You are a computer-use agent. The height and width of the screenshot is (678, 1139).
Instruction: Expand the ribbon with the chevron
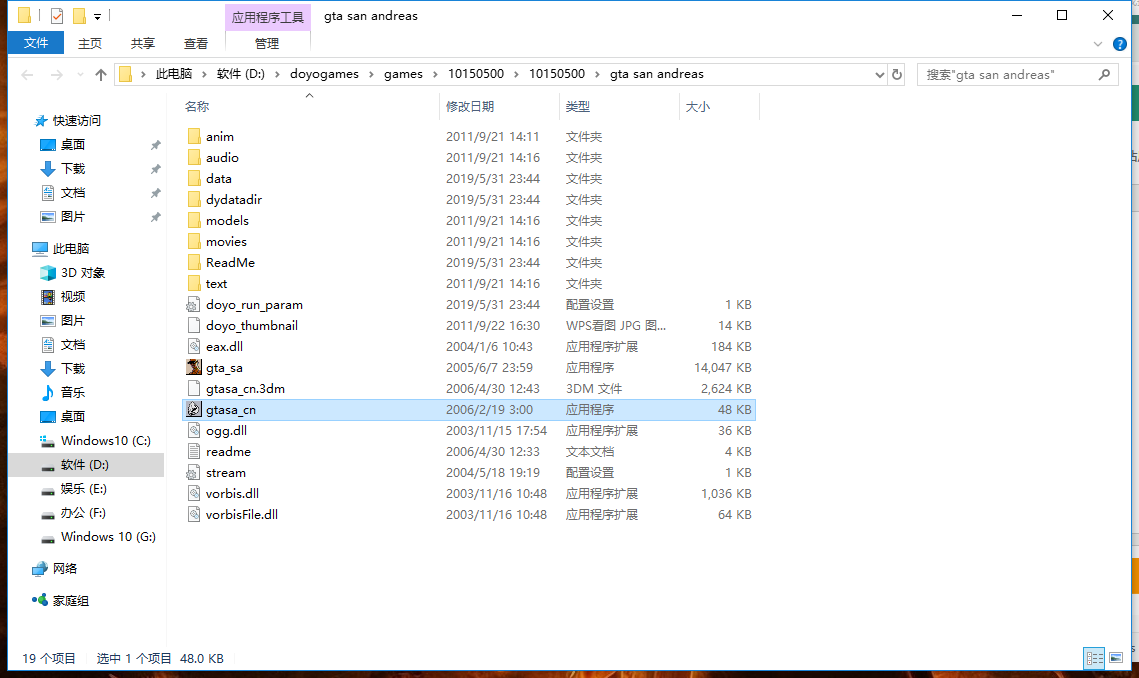pyautogui.click(x=1098, y=44)
